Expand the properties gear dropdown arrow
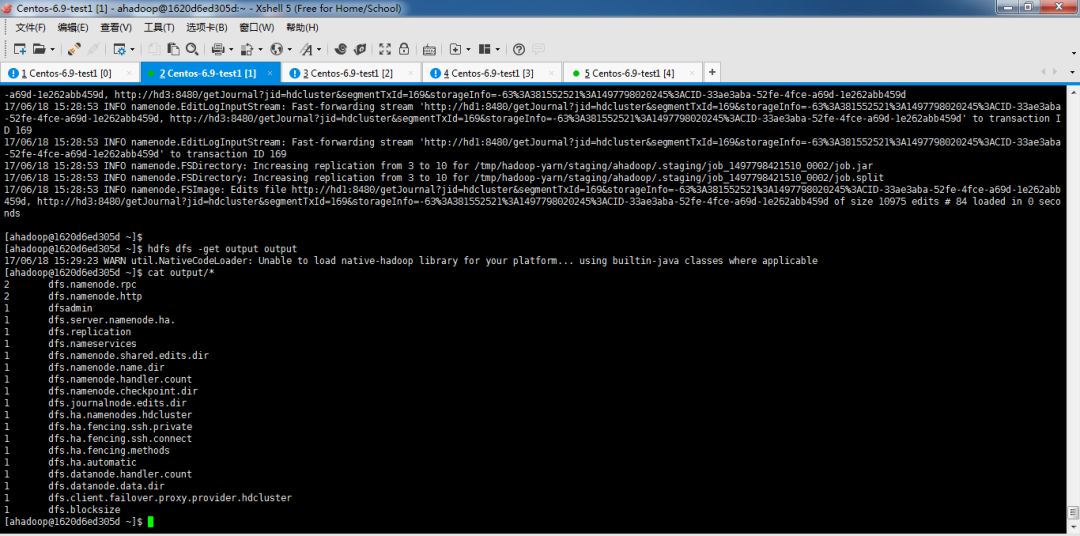This screenshot has width=1080, height=536. coord(132,50)
